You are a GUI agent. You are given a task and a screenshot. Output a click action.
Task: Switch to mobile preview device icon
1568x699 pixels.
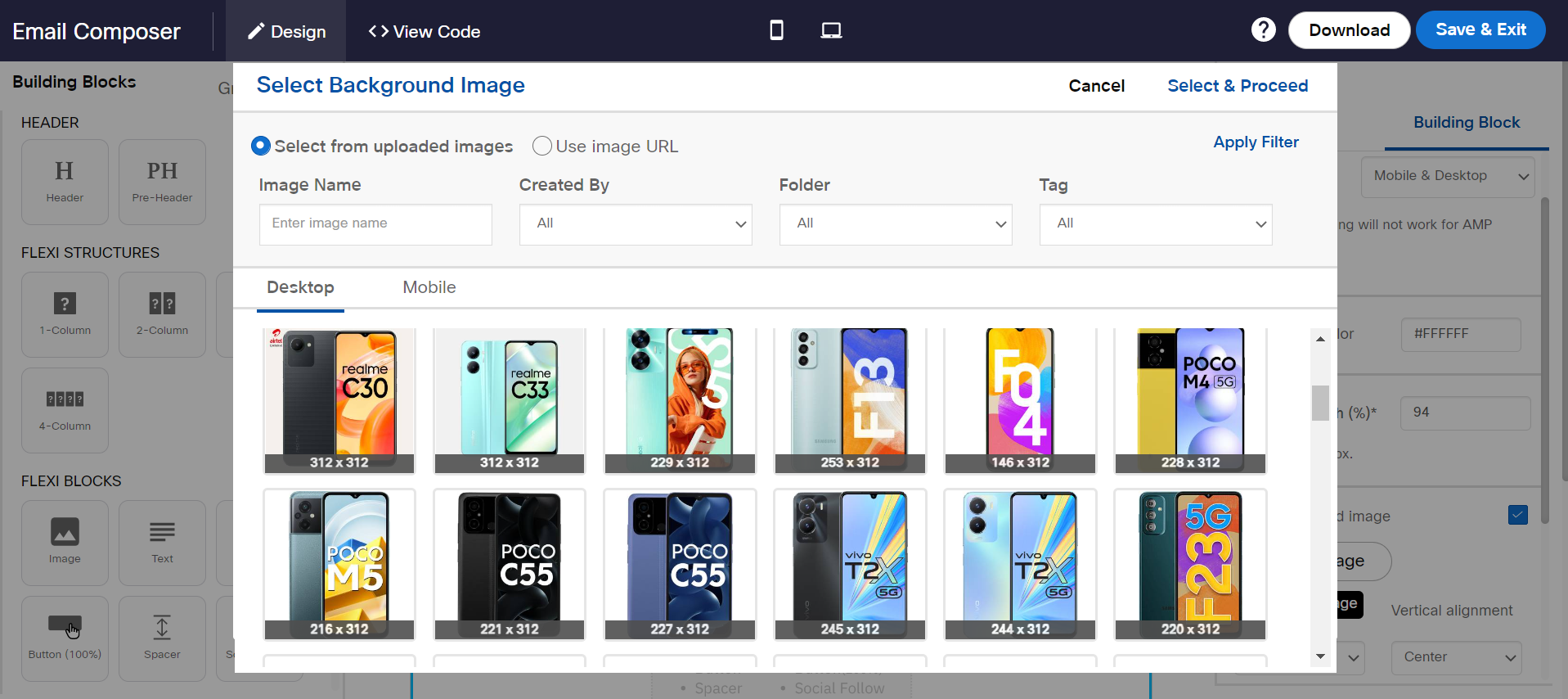(776, 30)
